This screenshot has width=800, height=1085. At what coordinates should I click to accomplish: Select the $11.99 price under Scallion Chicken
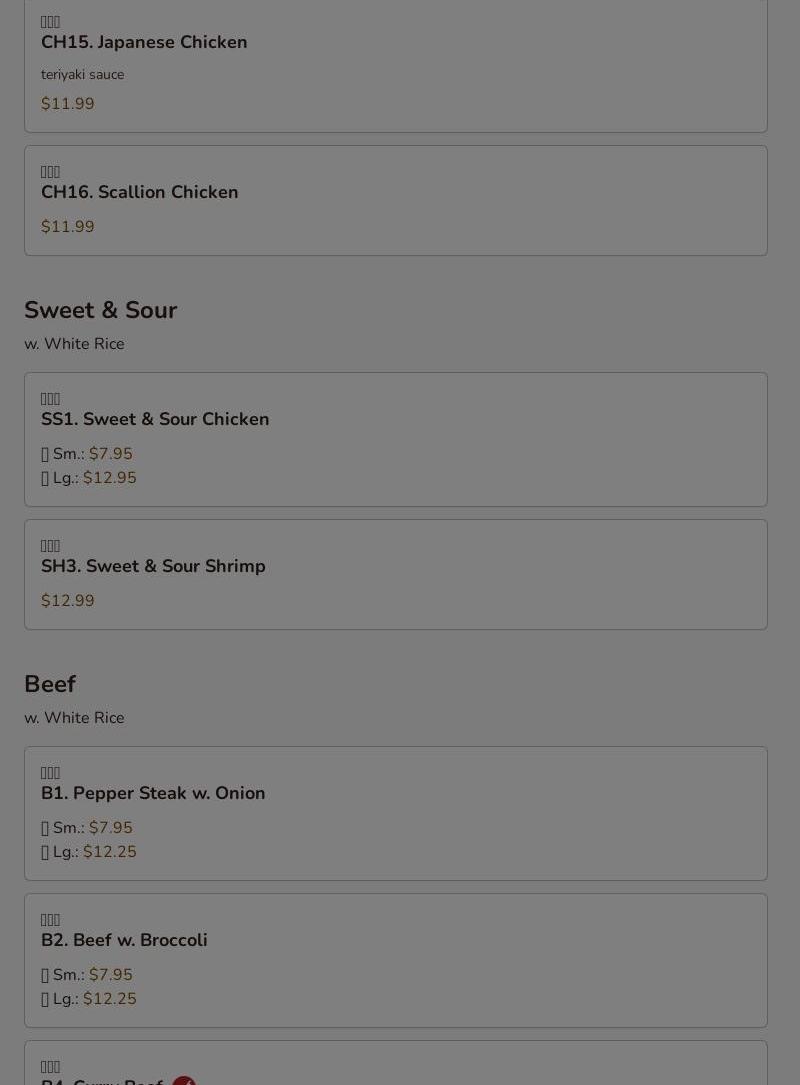point(68,227)
